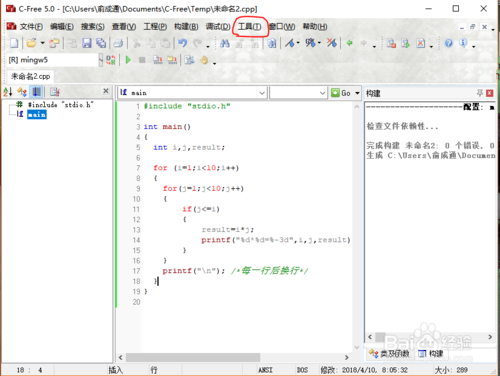The image size is (500, 376).
Task: Open the 工程(P) menu
Action: pos(155,27)
